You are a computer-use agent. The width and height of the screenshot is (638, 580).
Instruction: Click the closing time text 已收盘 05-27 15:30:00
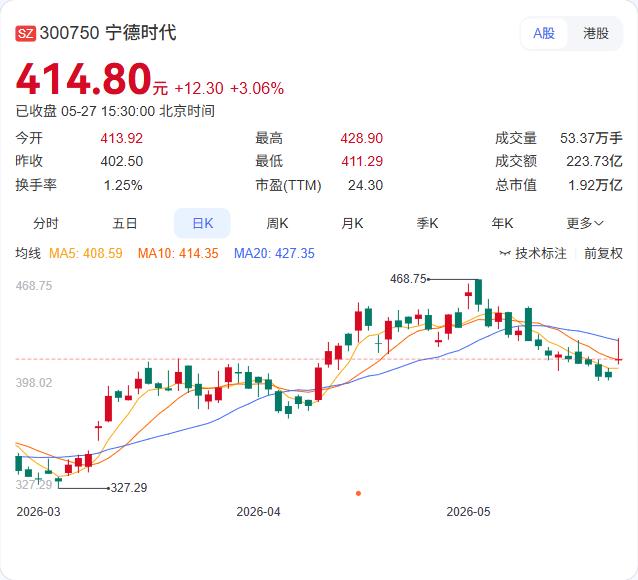(x=85, y=111)
